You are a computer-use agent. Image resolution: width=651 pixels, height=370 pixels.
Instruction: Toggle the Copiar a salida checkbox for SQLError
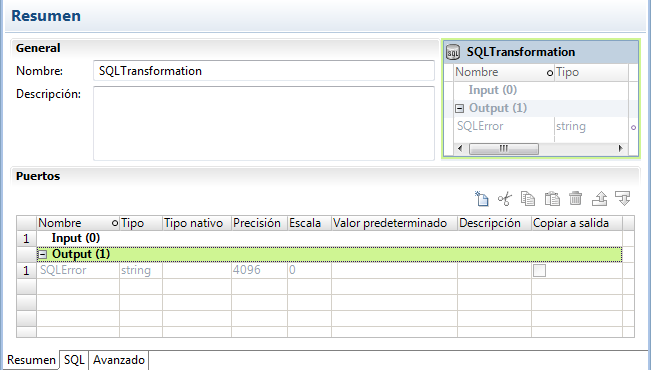coord(539,271)
